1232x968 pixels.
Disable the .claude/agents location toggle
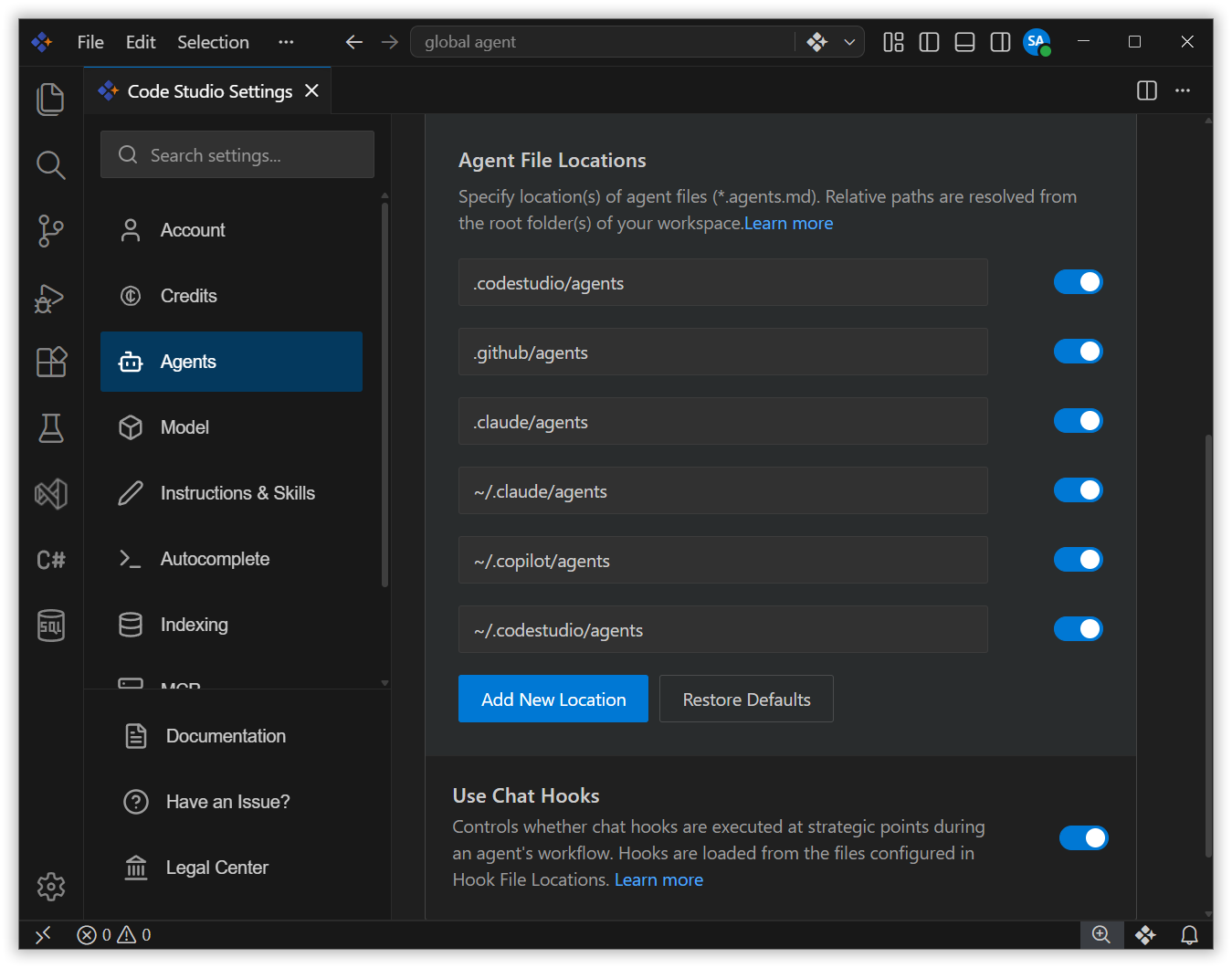click(x=1078, y=421)
